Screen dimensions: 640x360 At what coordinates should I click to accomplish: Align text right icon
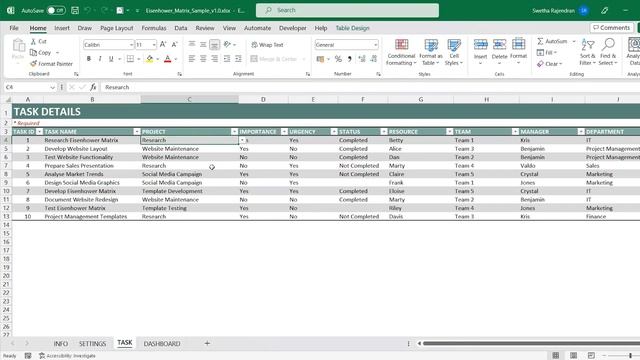[x=214, y=59]
